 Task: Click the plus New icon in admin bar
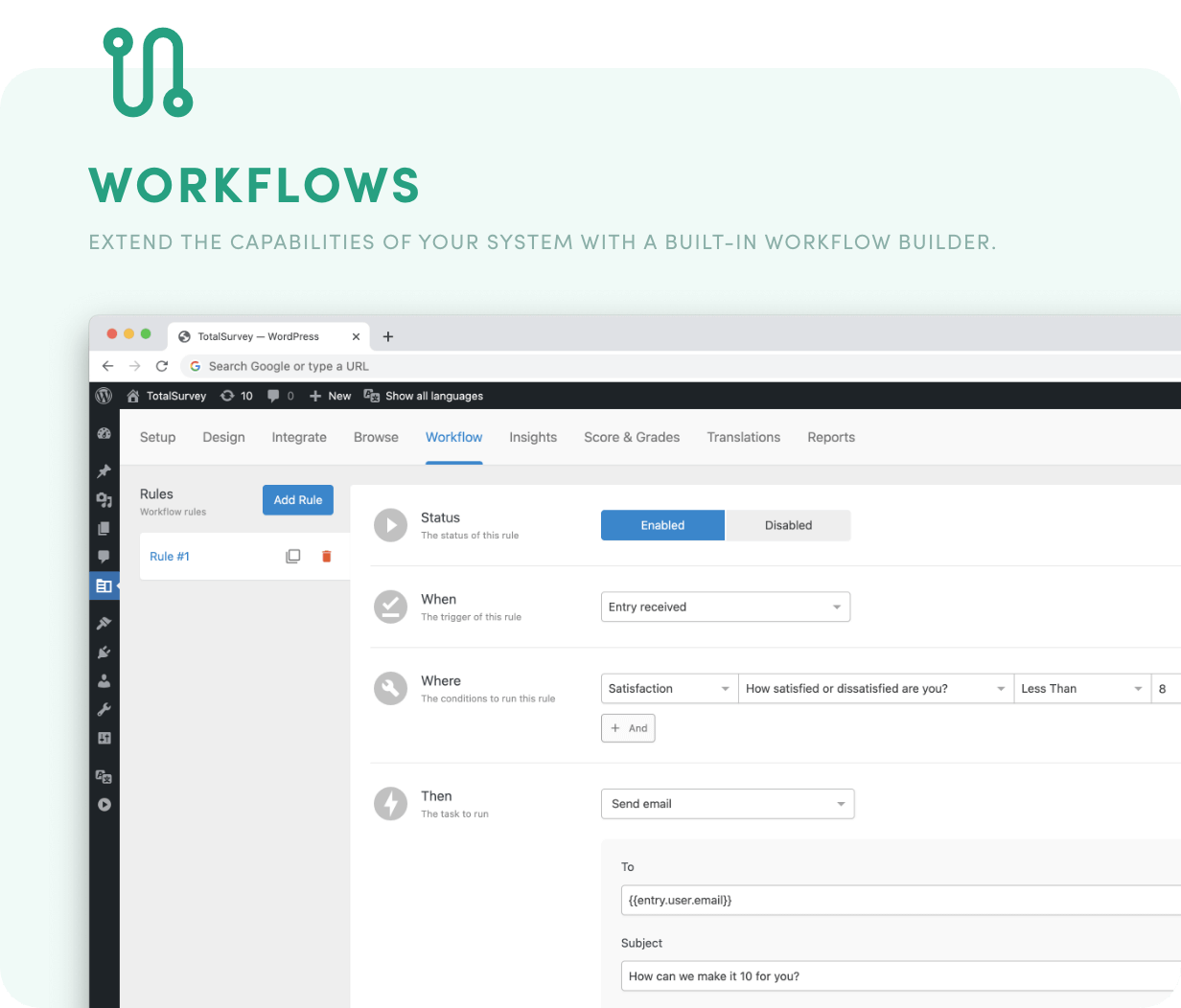[315, 396]
